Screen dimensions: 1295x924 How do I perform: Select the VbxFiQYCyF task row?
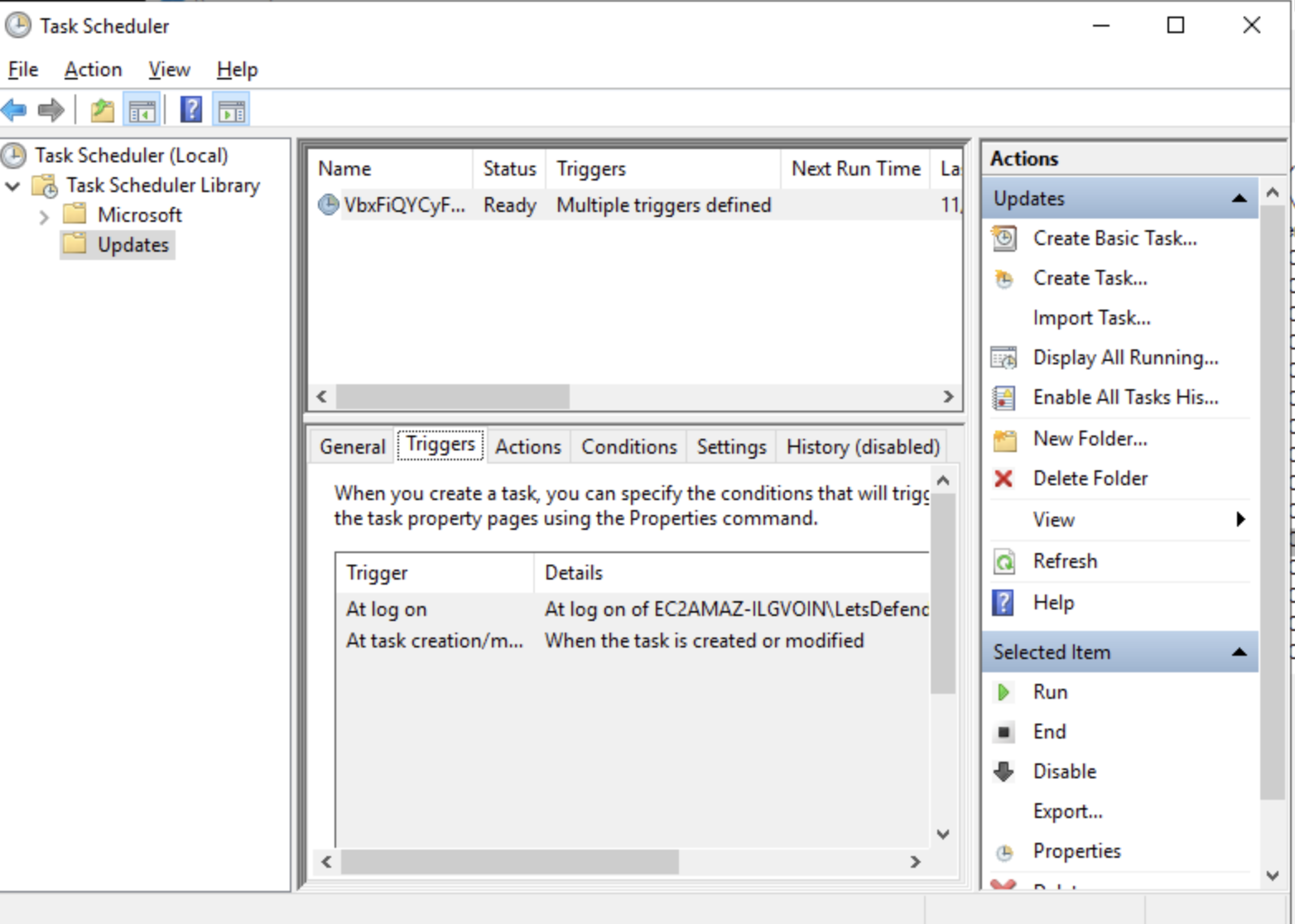pyautogui.click(x=634, y=205)
